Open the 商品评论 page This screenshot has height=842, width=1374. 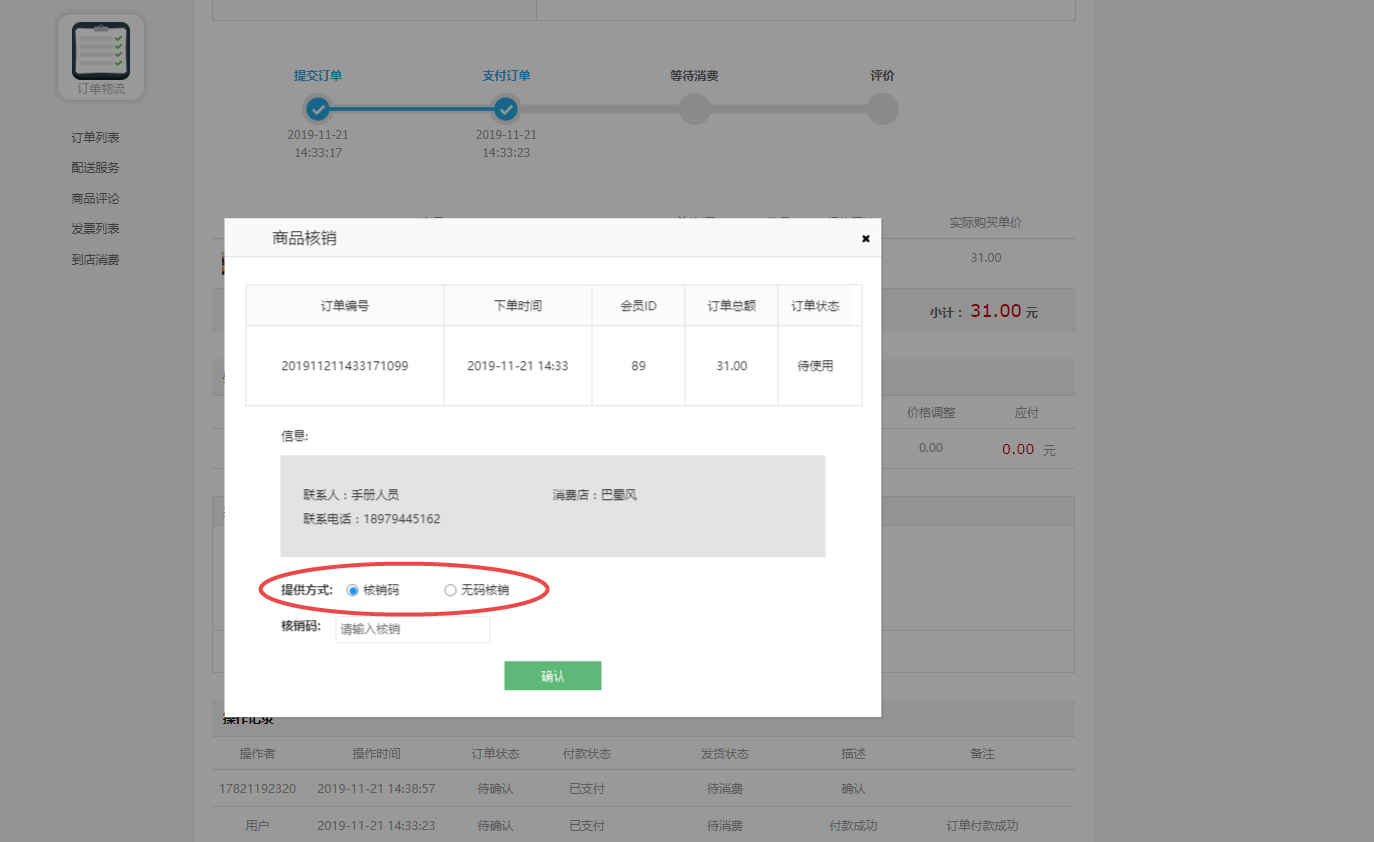tap(94, 198)
